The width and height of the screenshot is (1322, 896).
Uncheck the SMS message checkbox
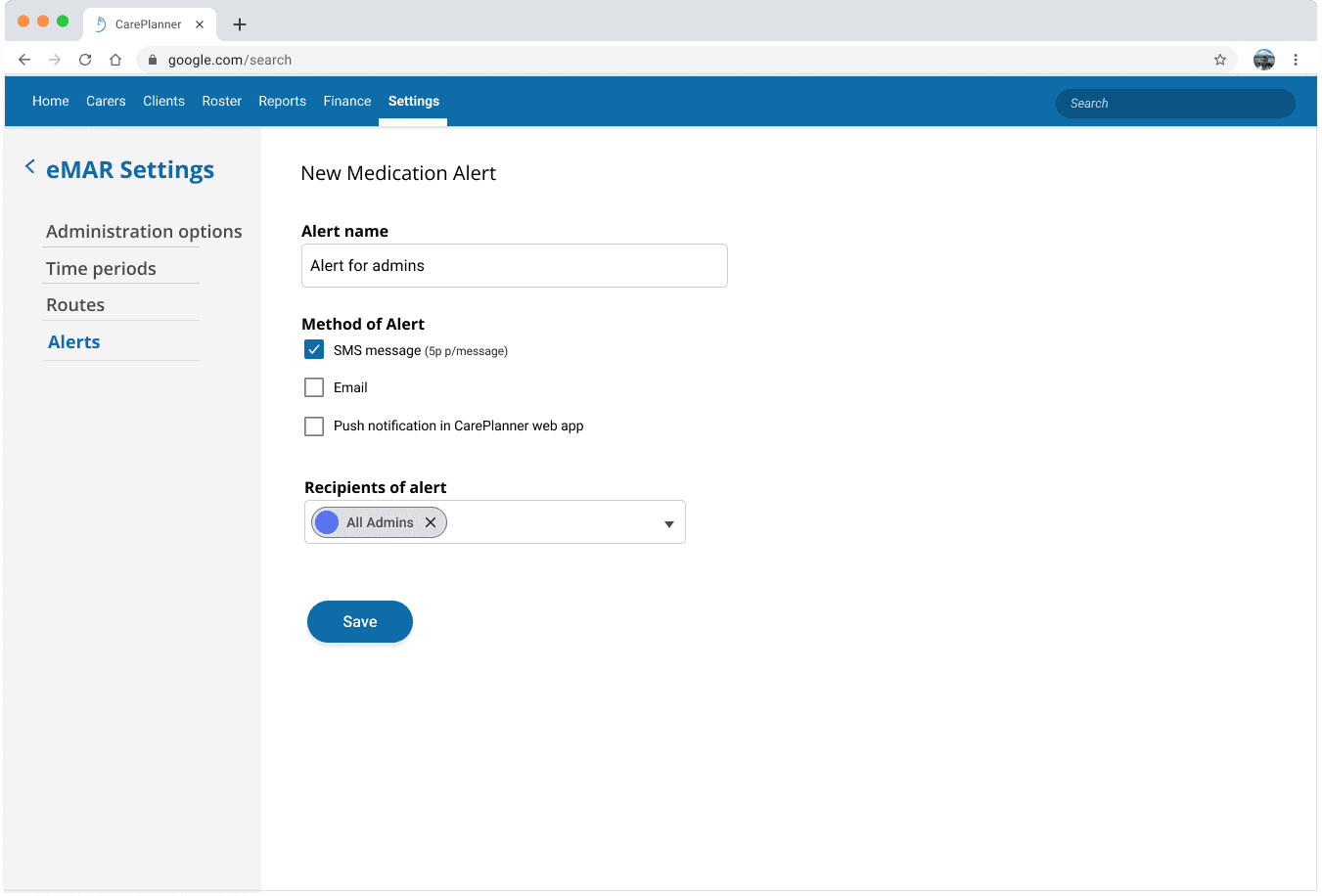(314, 350)
